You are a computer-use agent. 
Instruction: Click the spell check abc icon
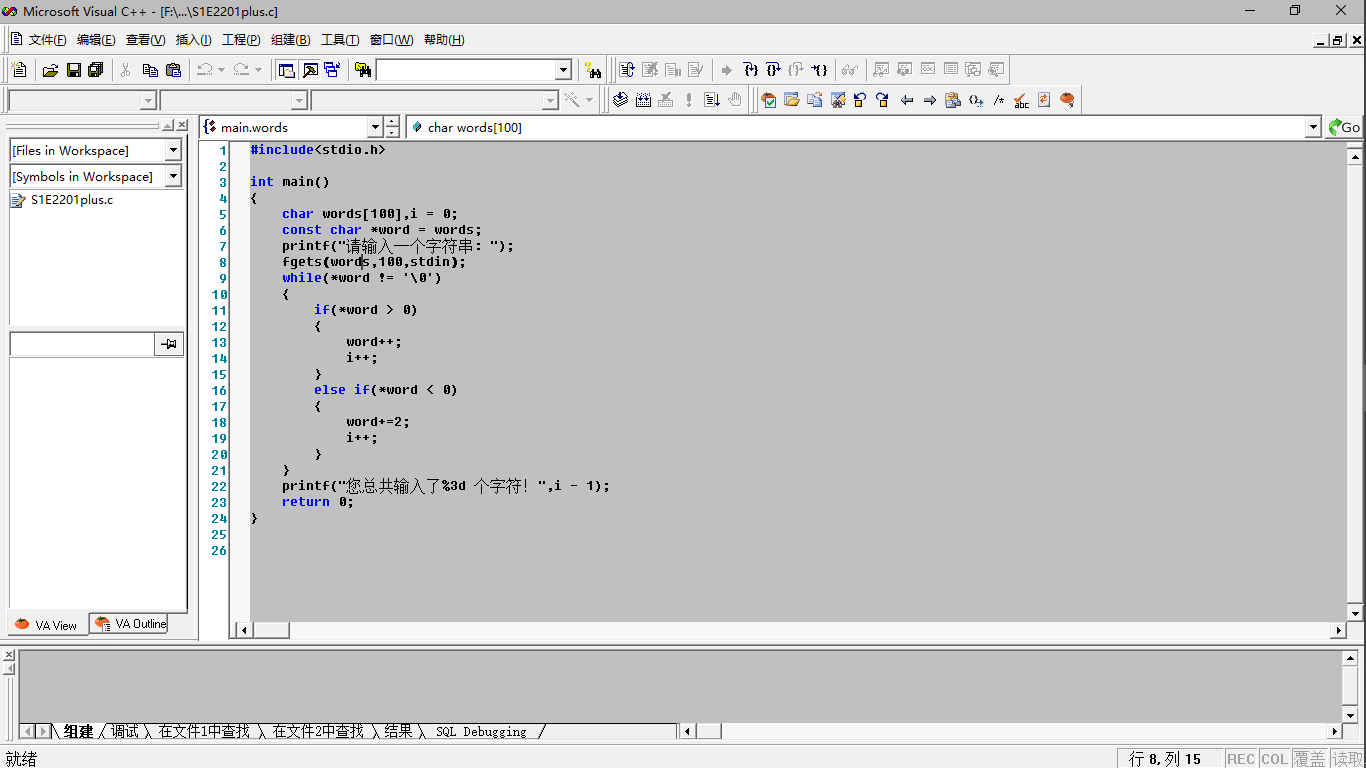coord(1021,100)
